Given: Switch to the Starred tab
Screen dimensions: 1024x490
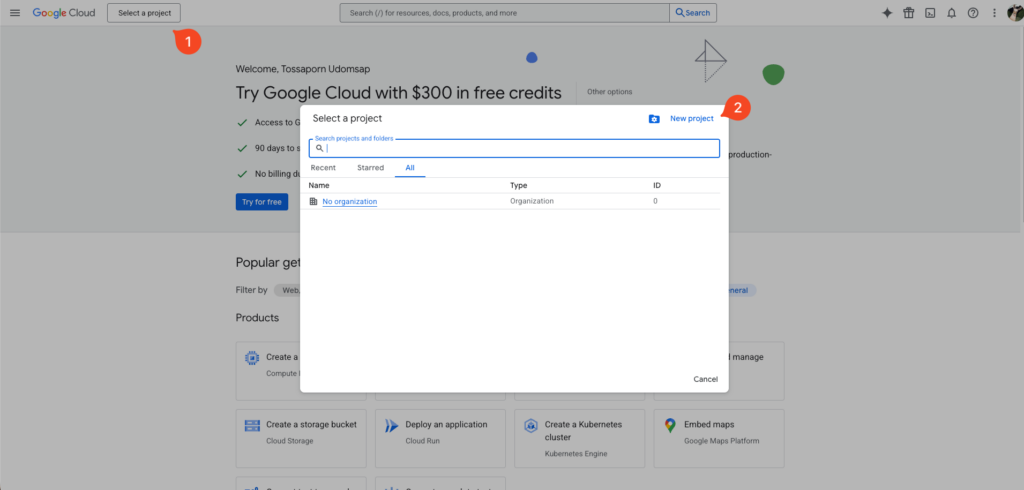Looking at the screenshot, I should [370, 168].
